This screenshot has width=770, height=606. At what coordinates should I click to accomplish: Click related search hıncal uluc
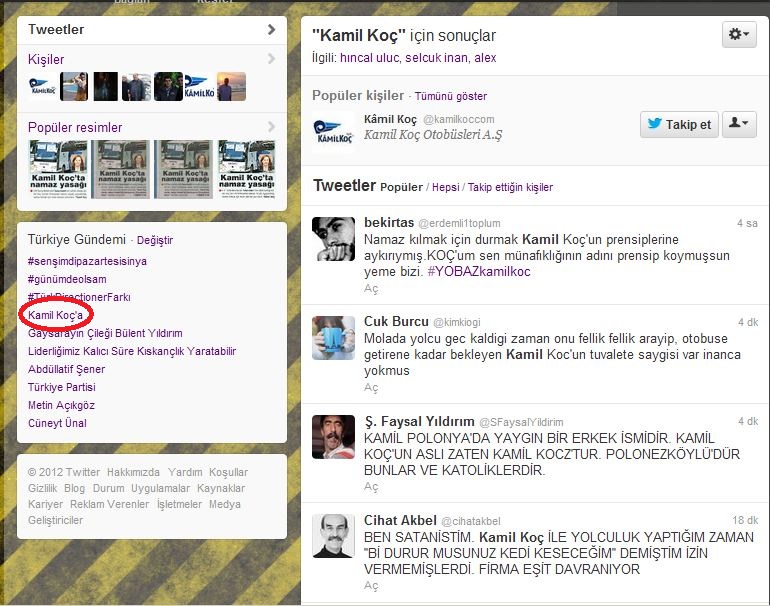pyautogui.click(x=370, y=58)
